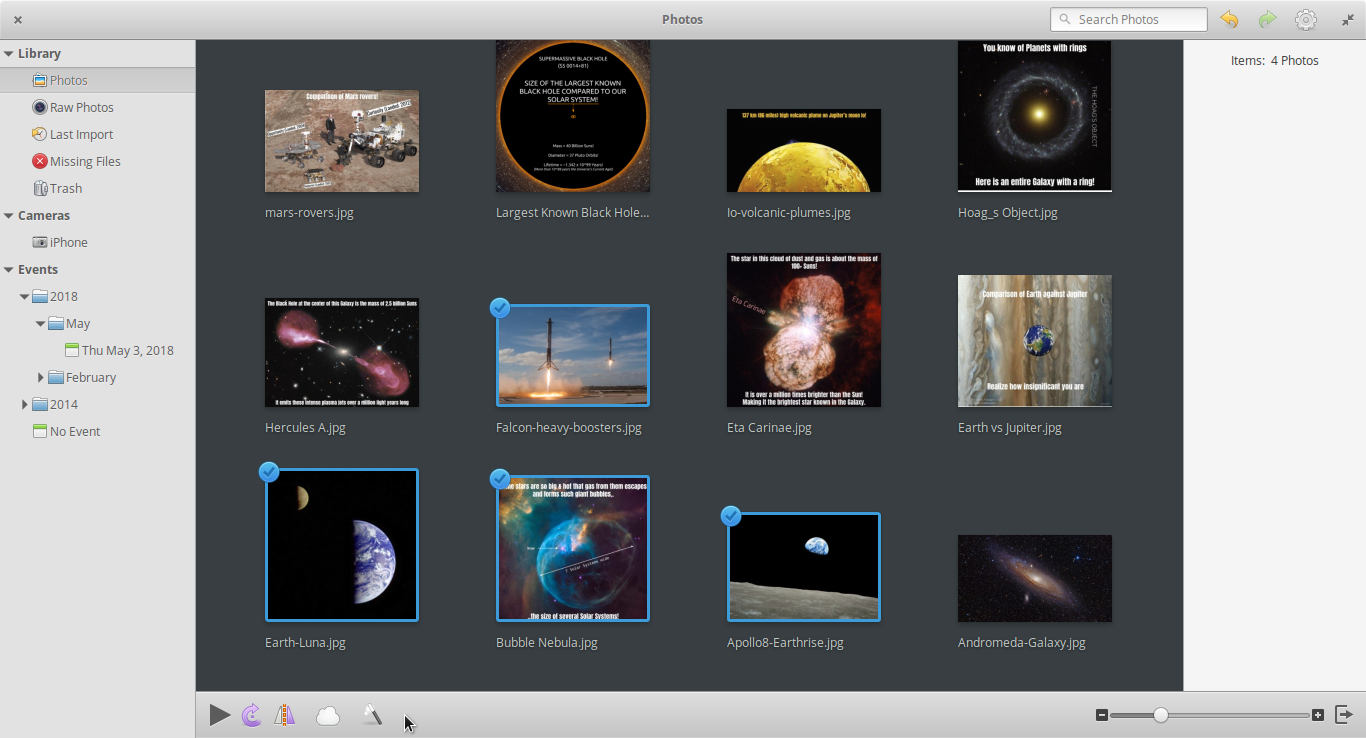This screenshot has width=1366, height=738.
Task: Select the Io-volcanic-plumes.jpg thumbnail
Action: tap(804, 150)
